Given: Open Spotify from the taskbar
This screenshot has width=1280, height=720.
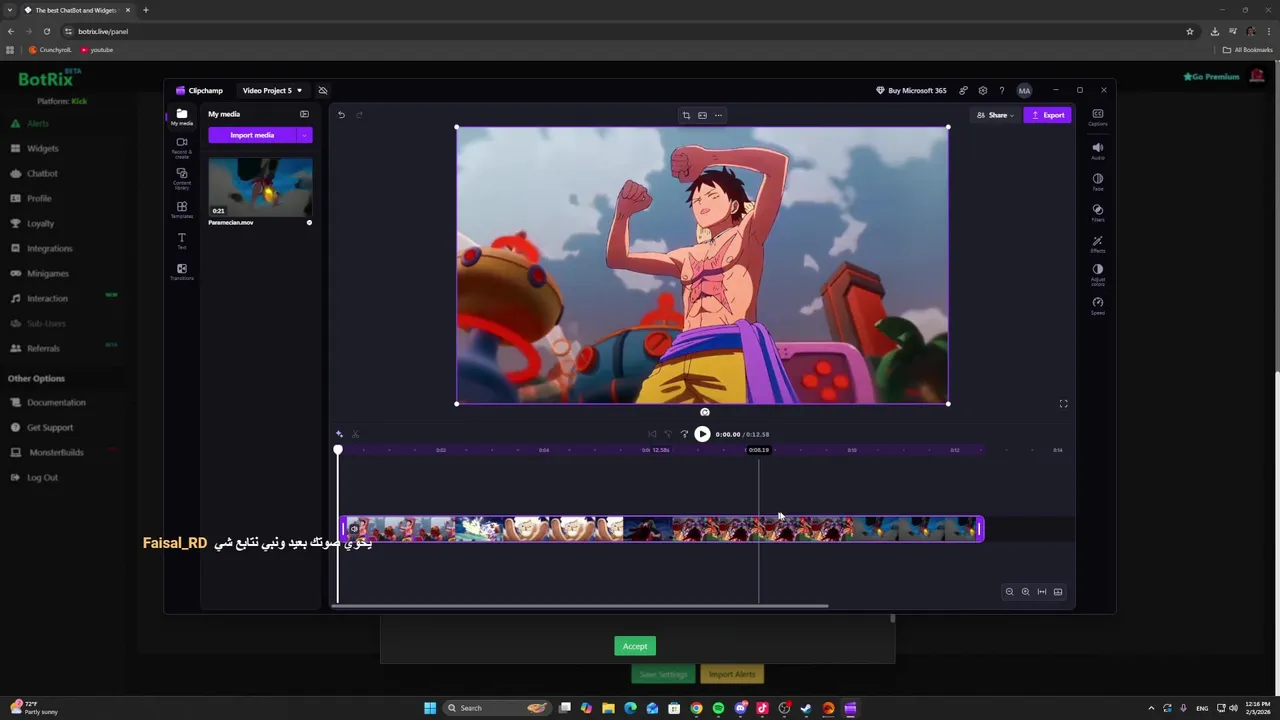Looking at the screenshot, I should pyautogui.click(x=718, y=708).
